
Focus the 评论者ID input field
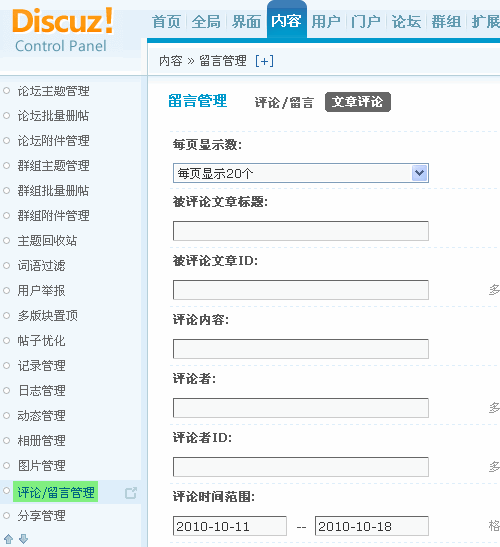pyautogui.click(x=301, y=467)
